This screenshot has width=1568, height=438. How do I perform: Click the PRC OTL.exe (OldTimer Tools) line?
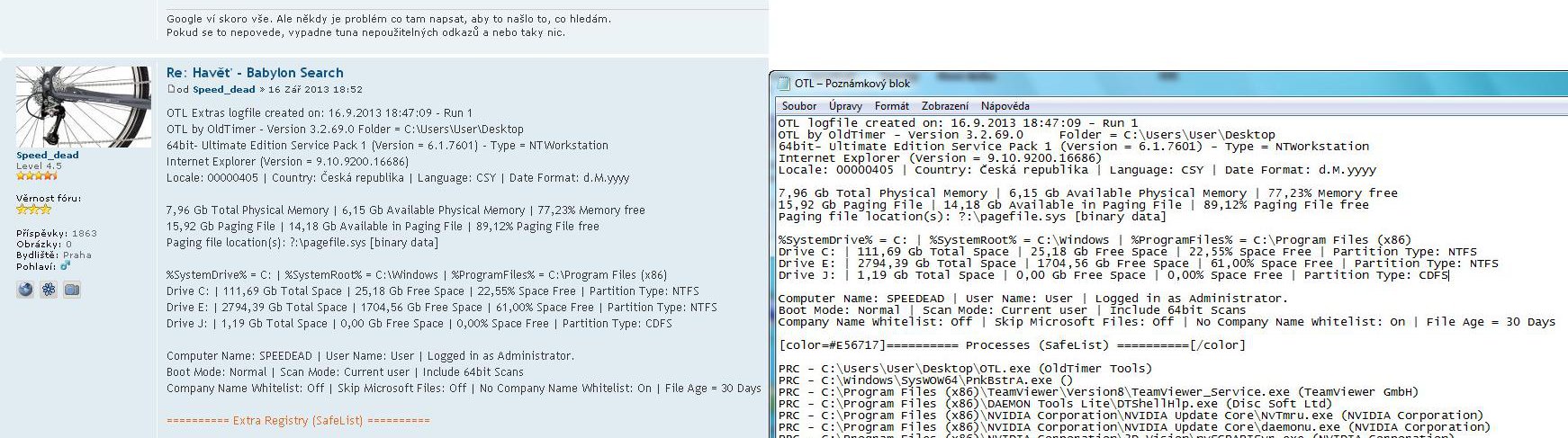click(x=965, y=369)
